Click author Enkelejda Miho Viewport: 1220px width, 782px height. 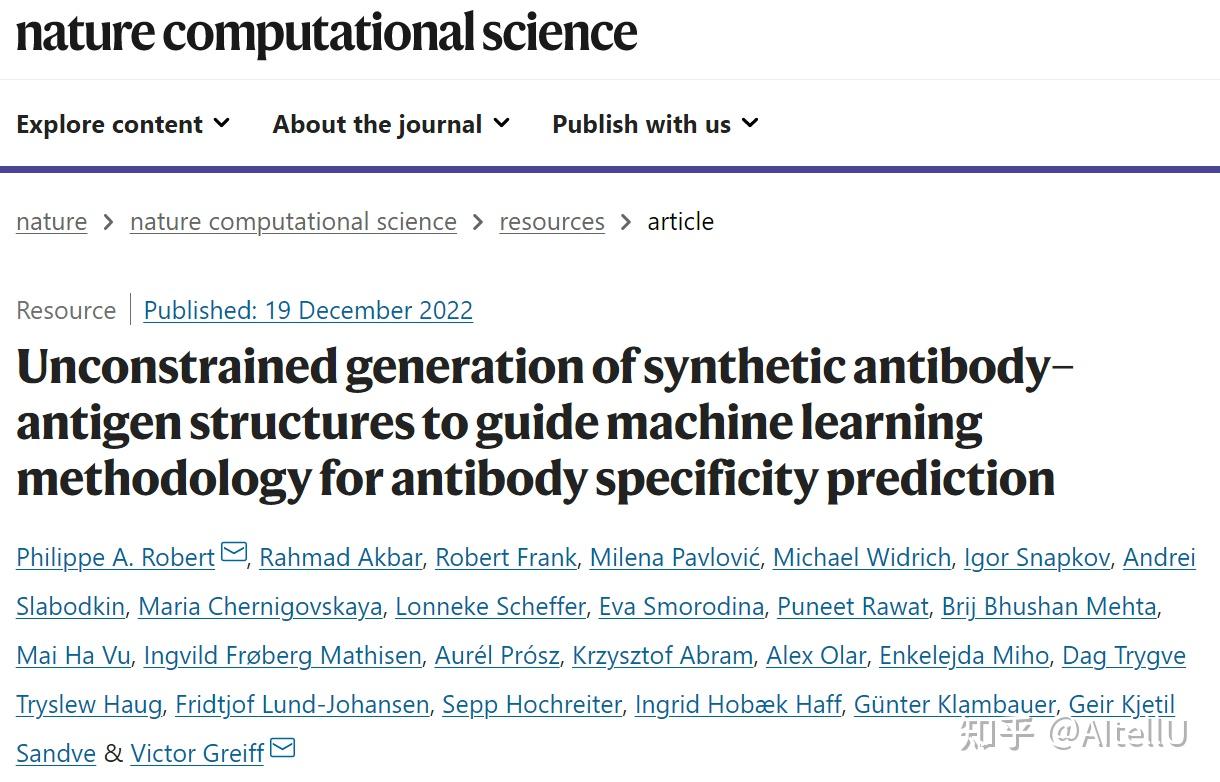coord(964,655)
